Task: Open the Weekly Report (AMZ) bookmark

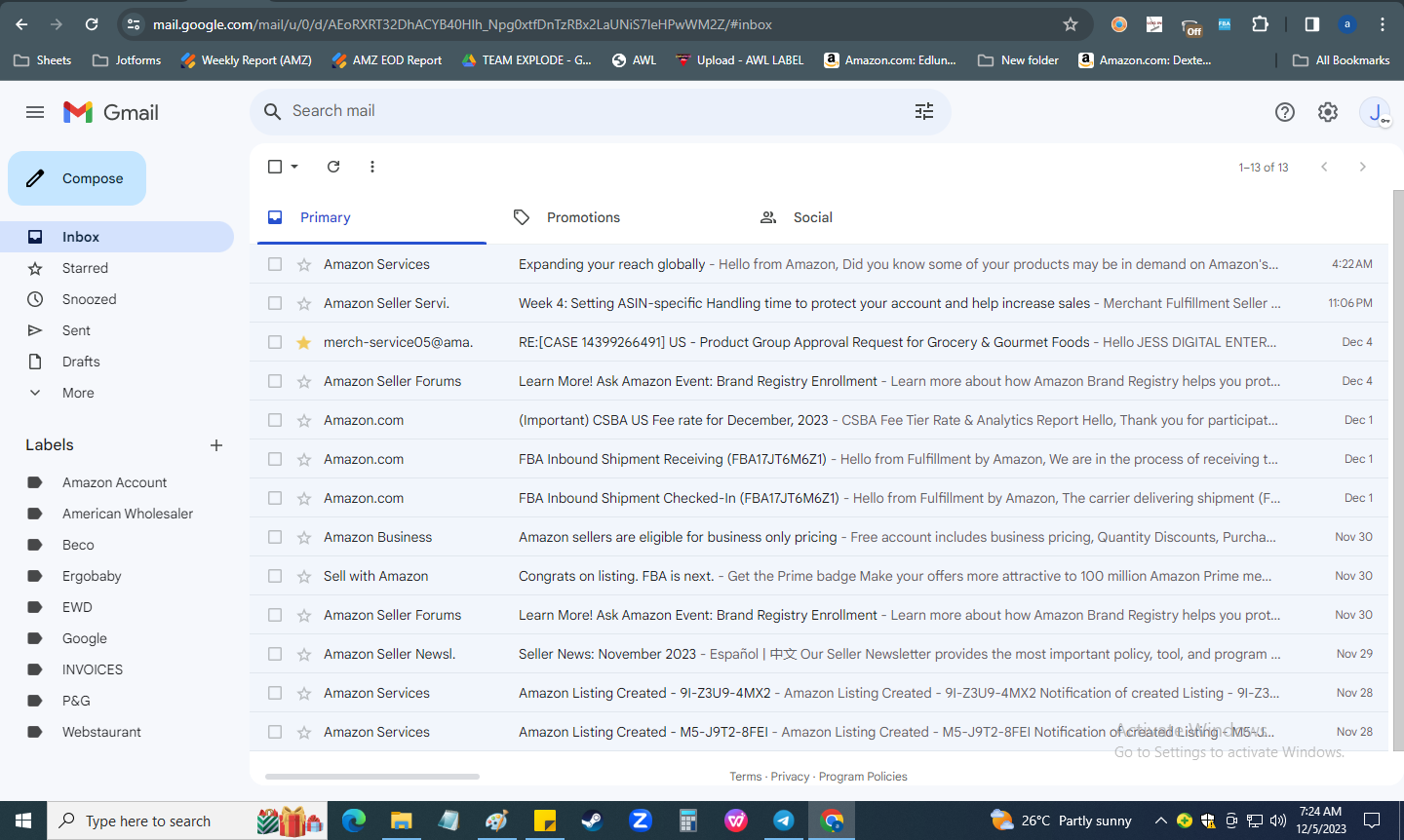Action: pyautogui.click(x=246, y=60)
